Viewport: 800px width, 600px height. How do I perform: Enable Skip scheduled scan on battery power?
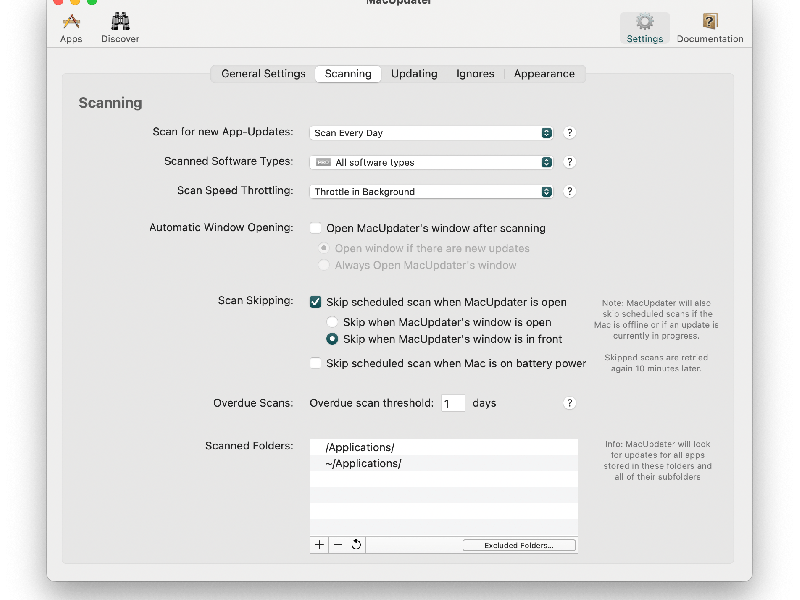pyautogui.click(x=315, y=363)
